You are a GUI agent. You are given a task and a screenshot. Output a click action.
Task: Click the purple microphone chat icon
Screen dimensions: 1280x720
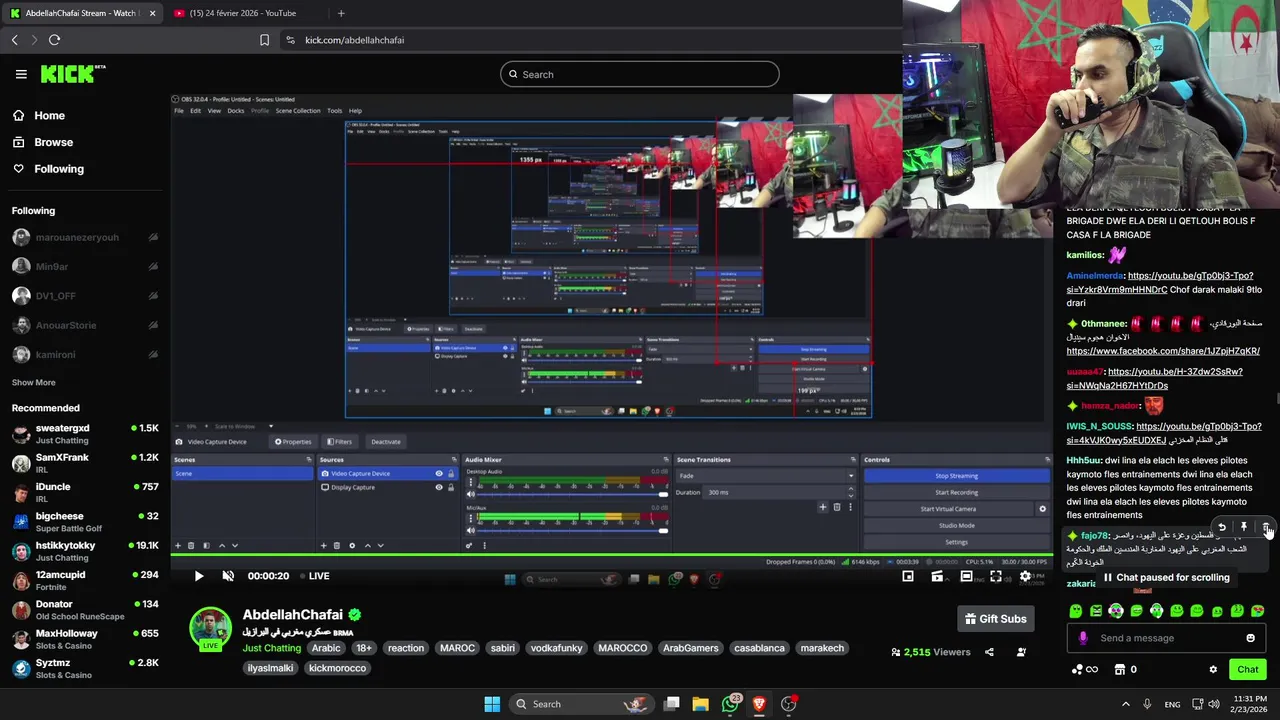(1083, 638)
